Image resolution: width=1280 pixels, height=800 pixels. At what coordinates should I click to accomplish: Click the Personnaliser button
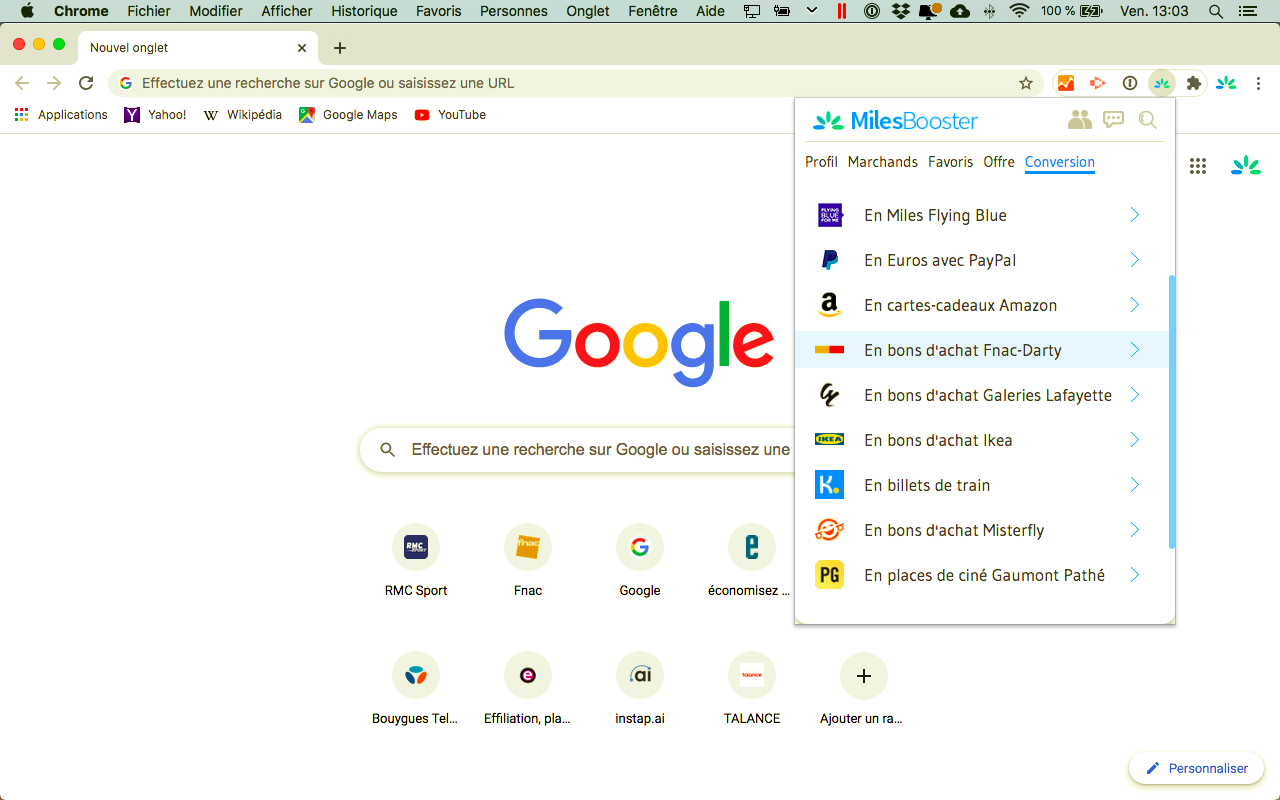[1197, 768]
